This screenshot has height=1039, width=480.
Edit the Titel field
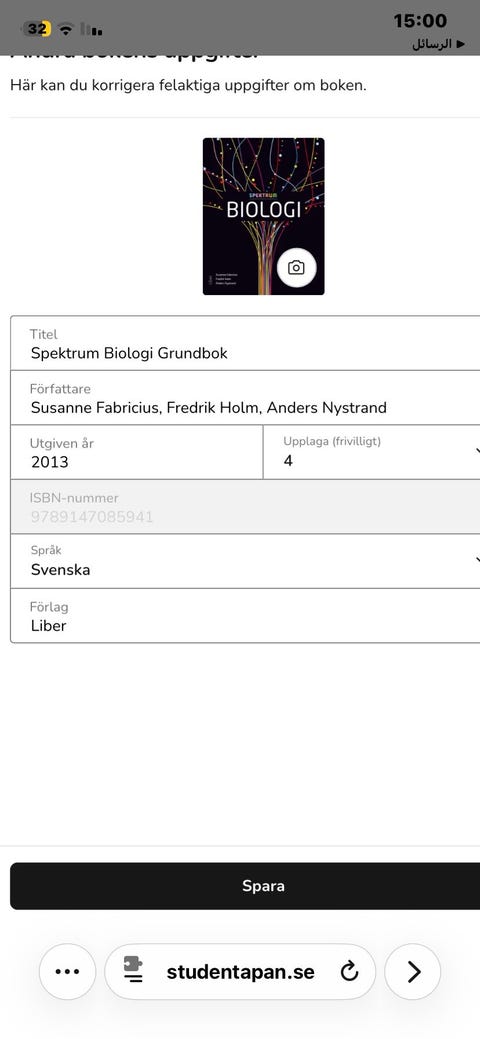click(x=245, y=343)
